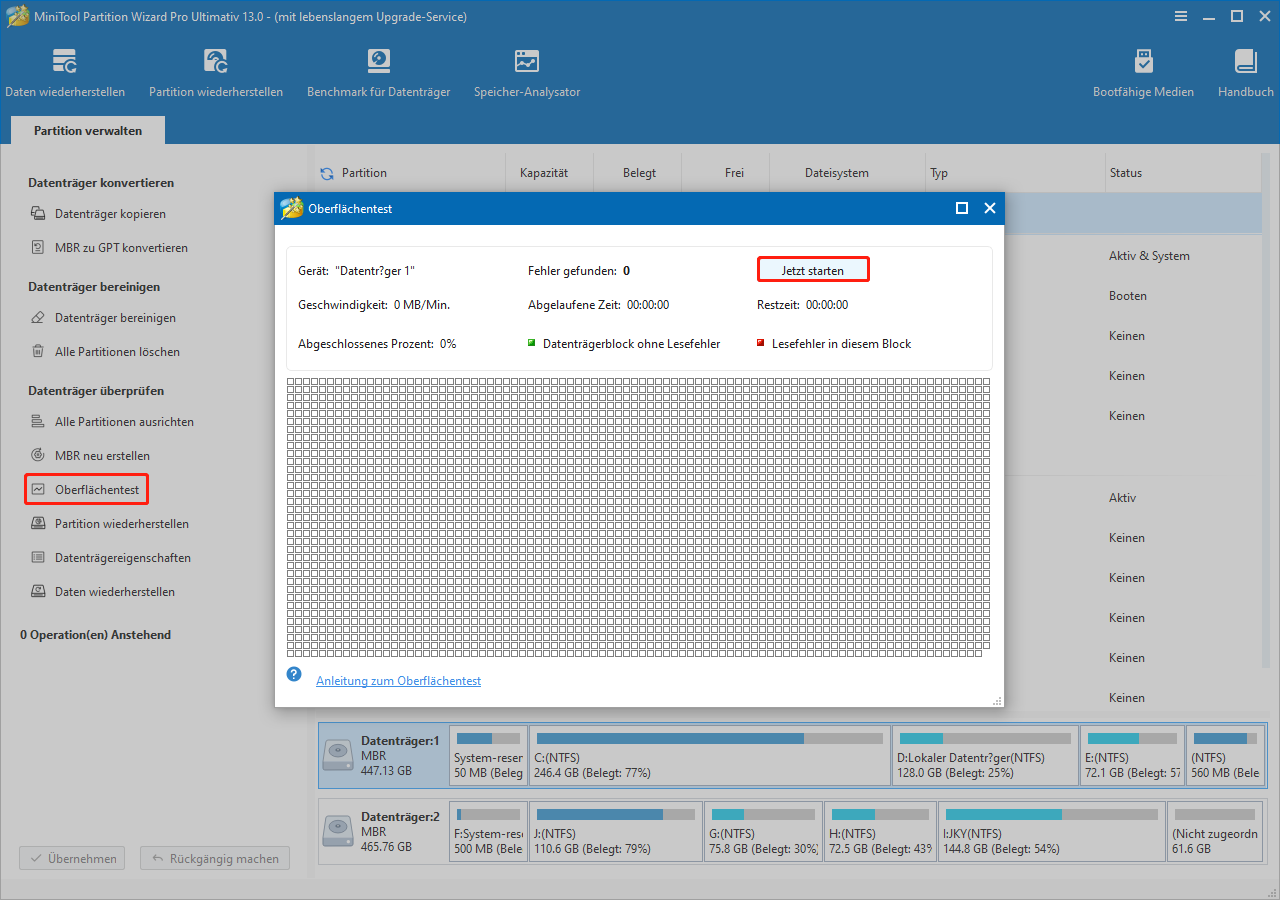This screenshot has height=900, width=1280.
Task: Select the C:(NTFS) partition block
Action: (x=709, y=755)
